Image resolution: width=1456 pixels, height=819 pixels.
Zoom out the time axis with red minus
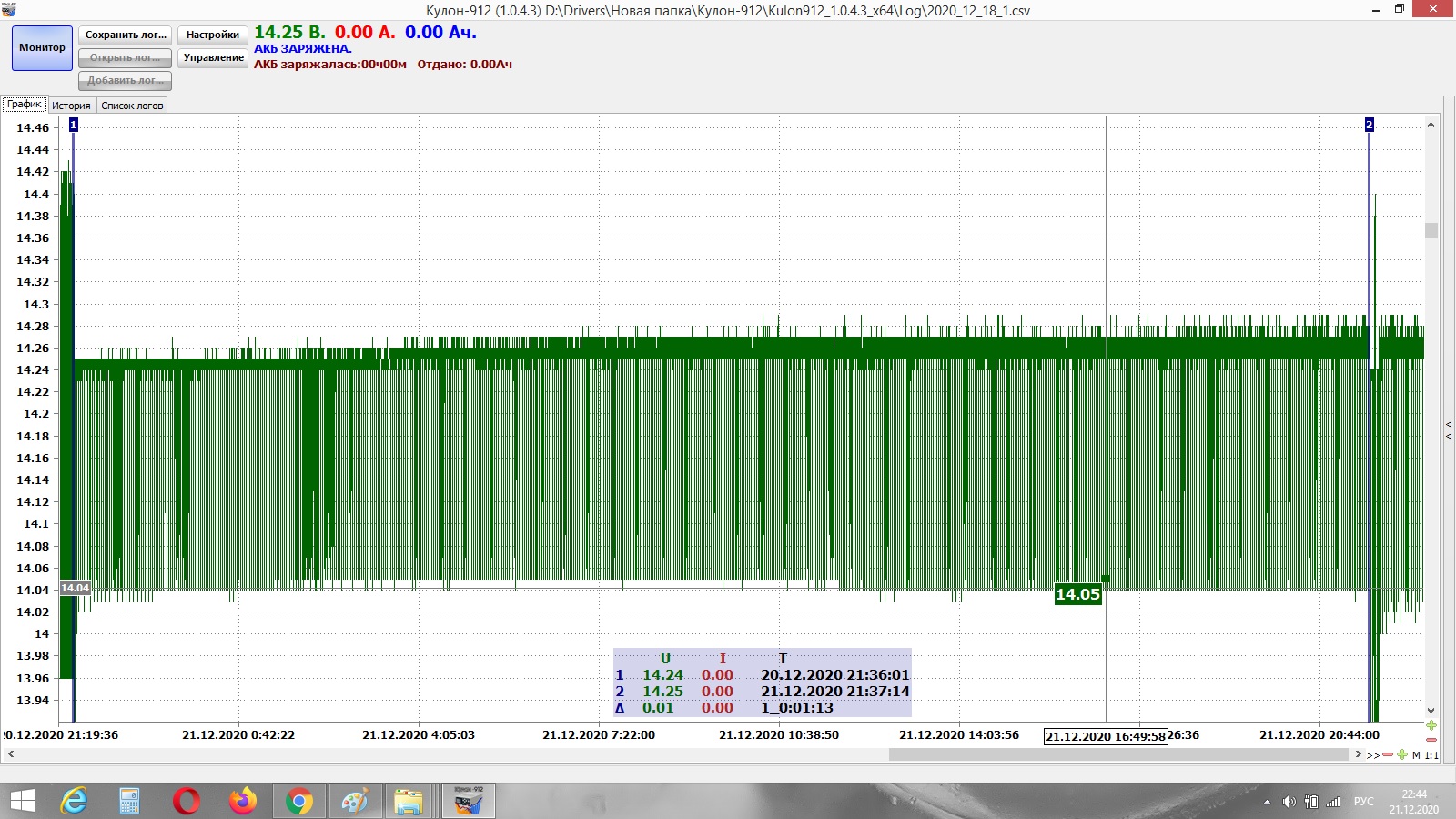point(1388,754)
